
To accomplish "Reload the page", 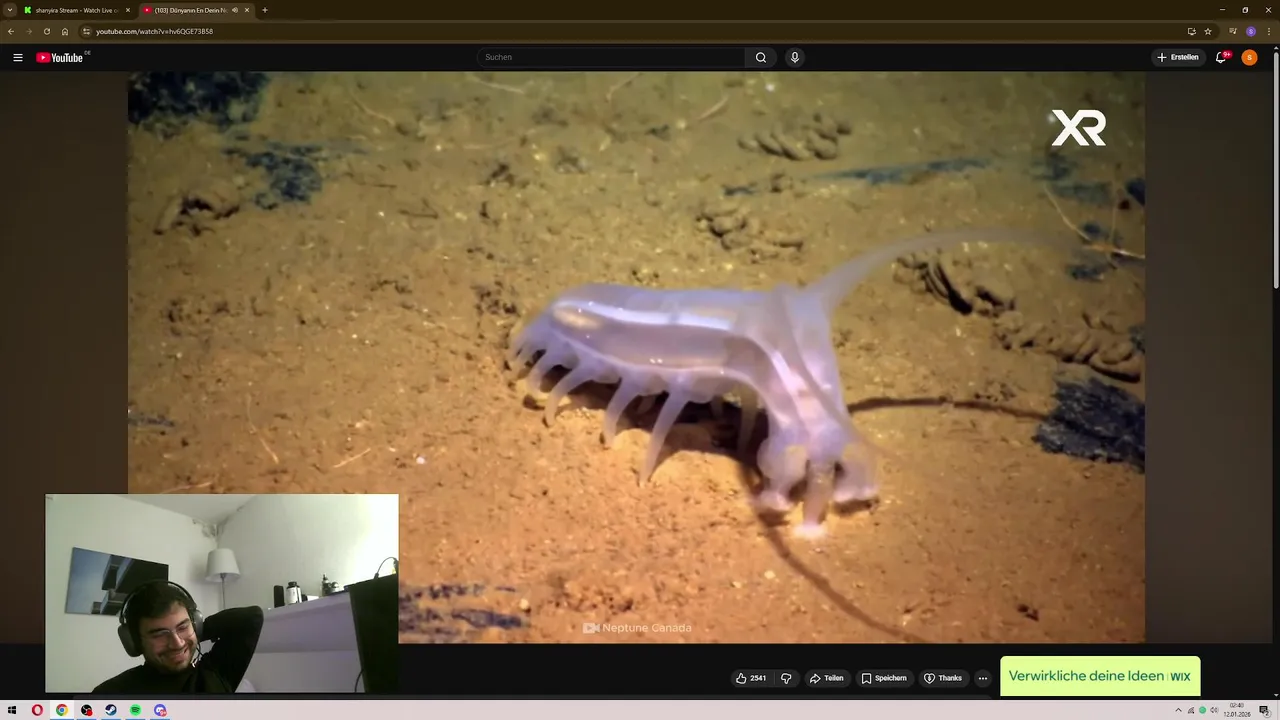I will pyautogui.click(x=46, y=31).
